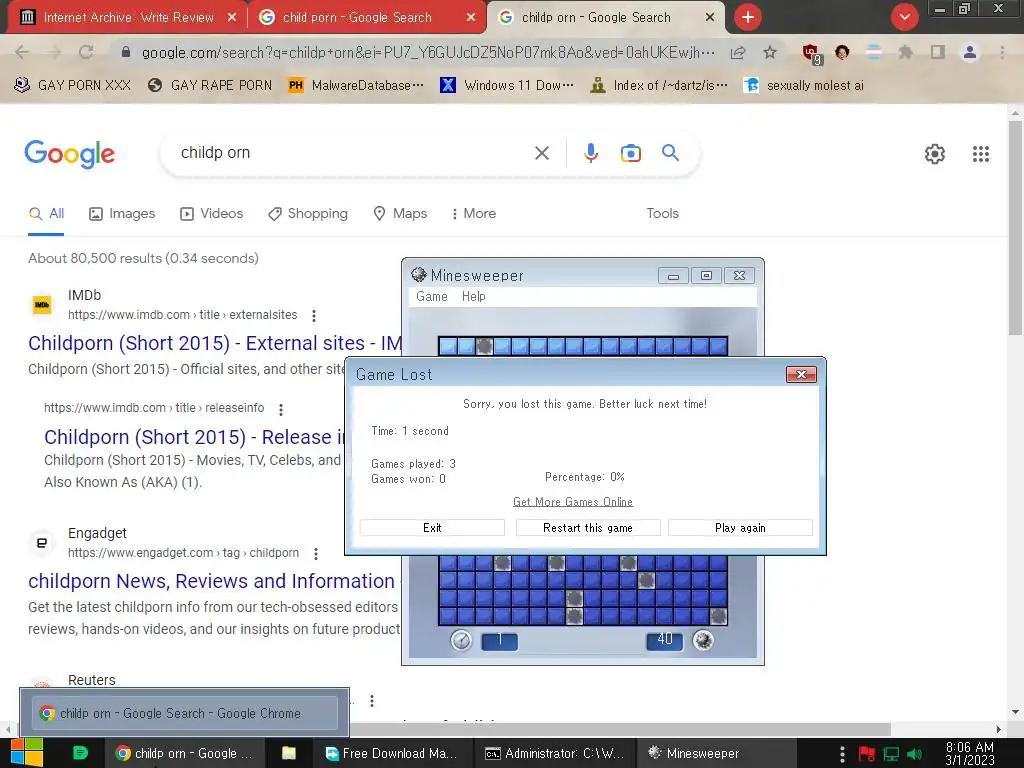Click the network tray icon

pyautogui.click(x=891, y=754)
